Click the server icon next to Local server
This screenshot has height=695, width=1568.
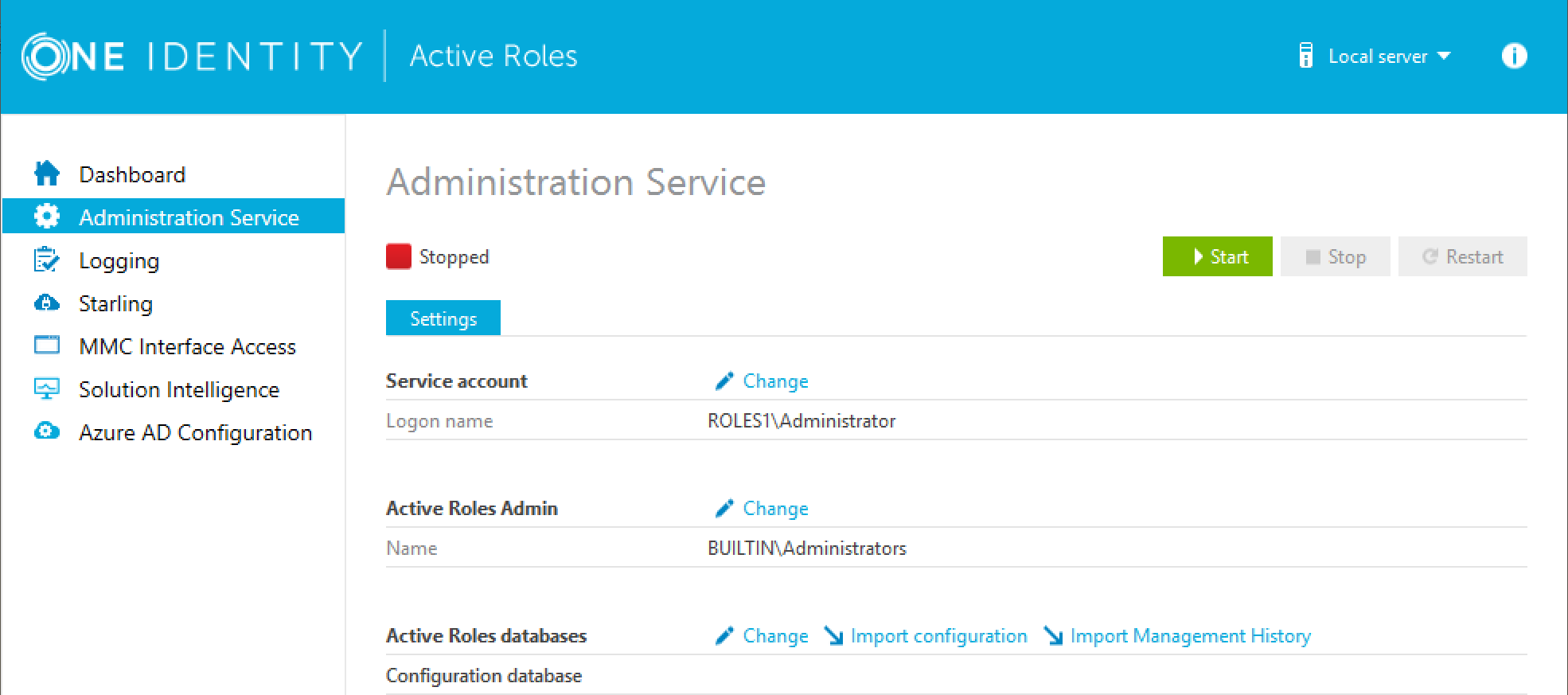coord(1305,56)
